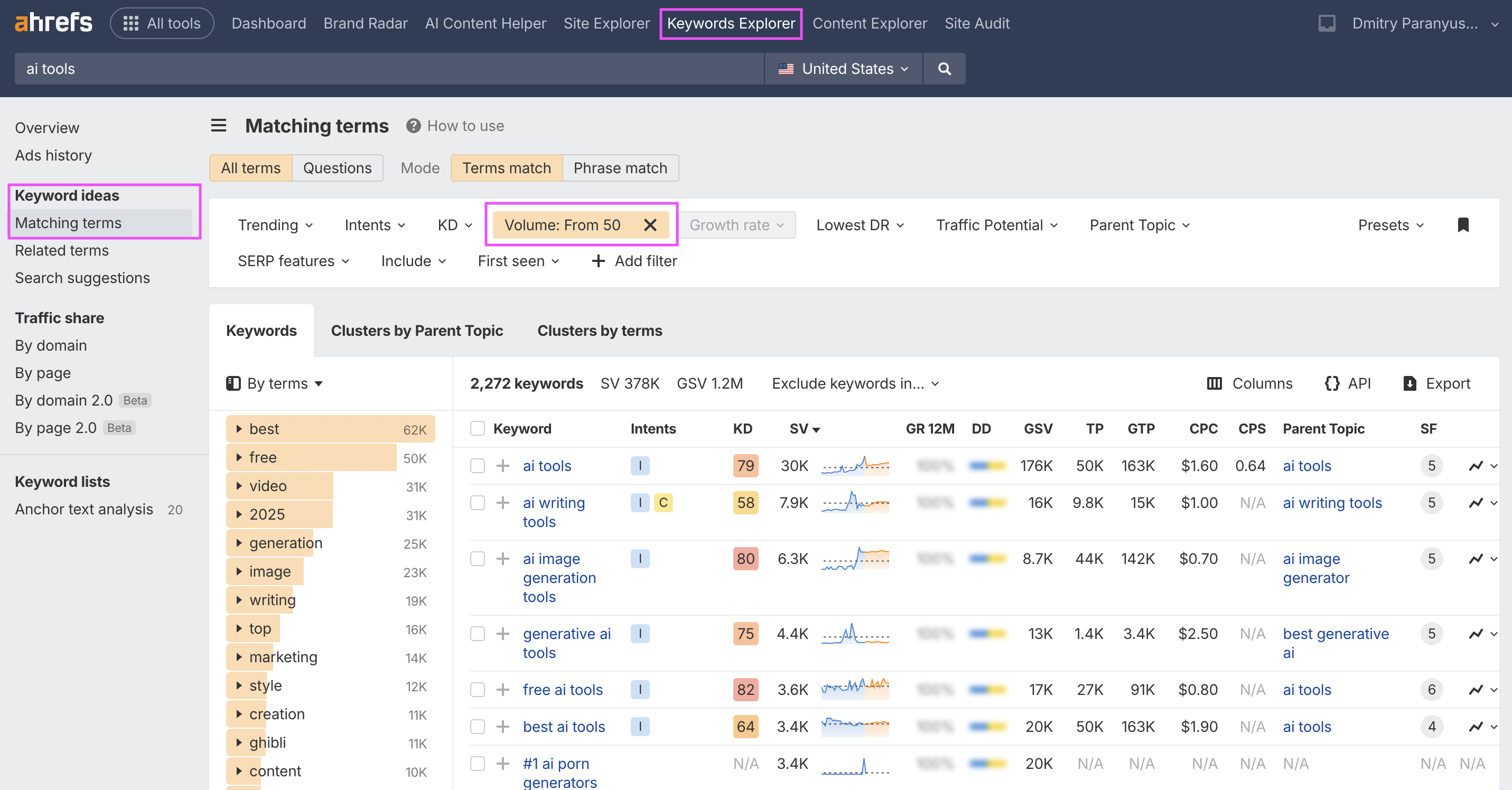Check the 'best ai tools' row checkbox

pos(477,727)
